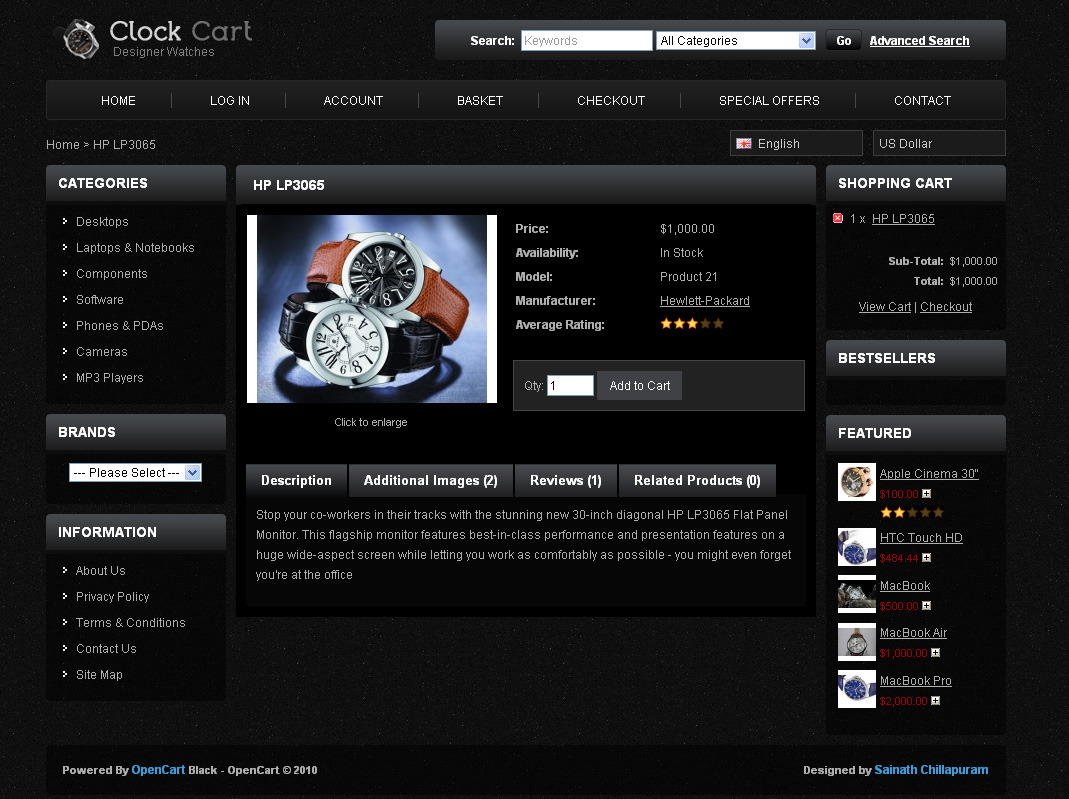Add HTC Touch HD to cart
The width and height of the screenshot is (1069, 799).
pyautogui.click(x=927, y=558)
